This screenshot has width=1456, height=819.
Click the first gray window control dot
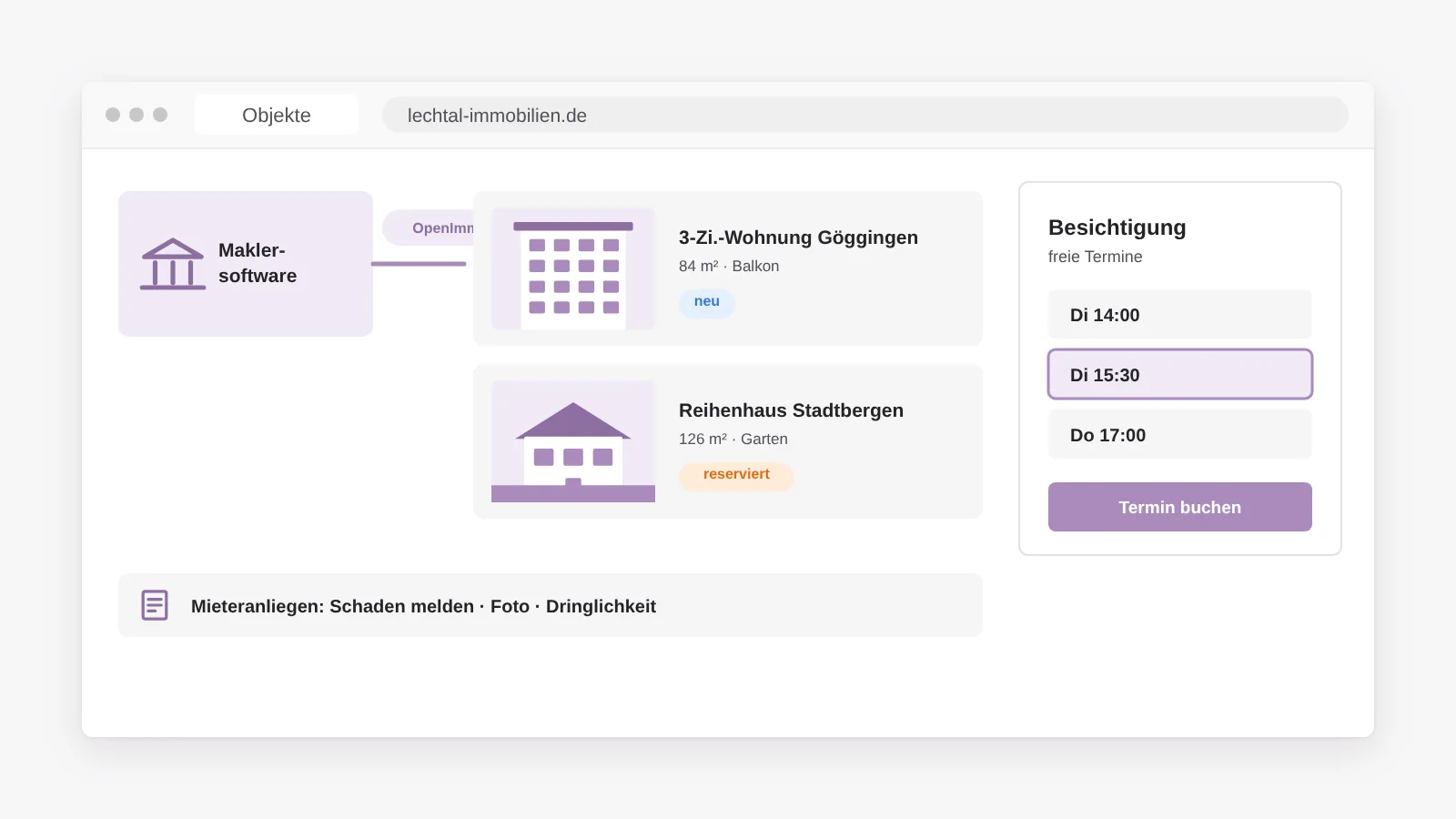[x=113, y=115]
